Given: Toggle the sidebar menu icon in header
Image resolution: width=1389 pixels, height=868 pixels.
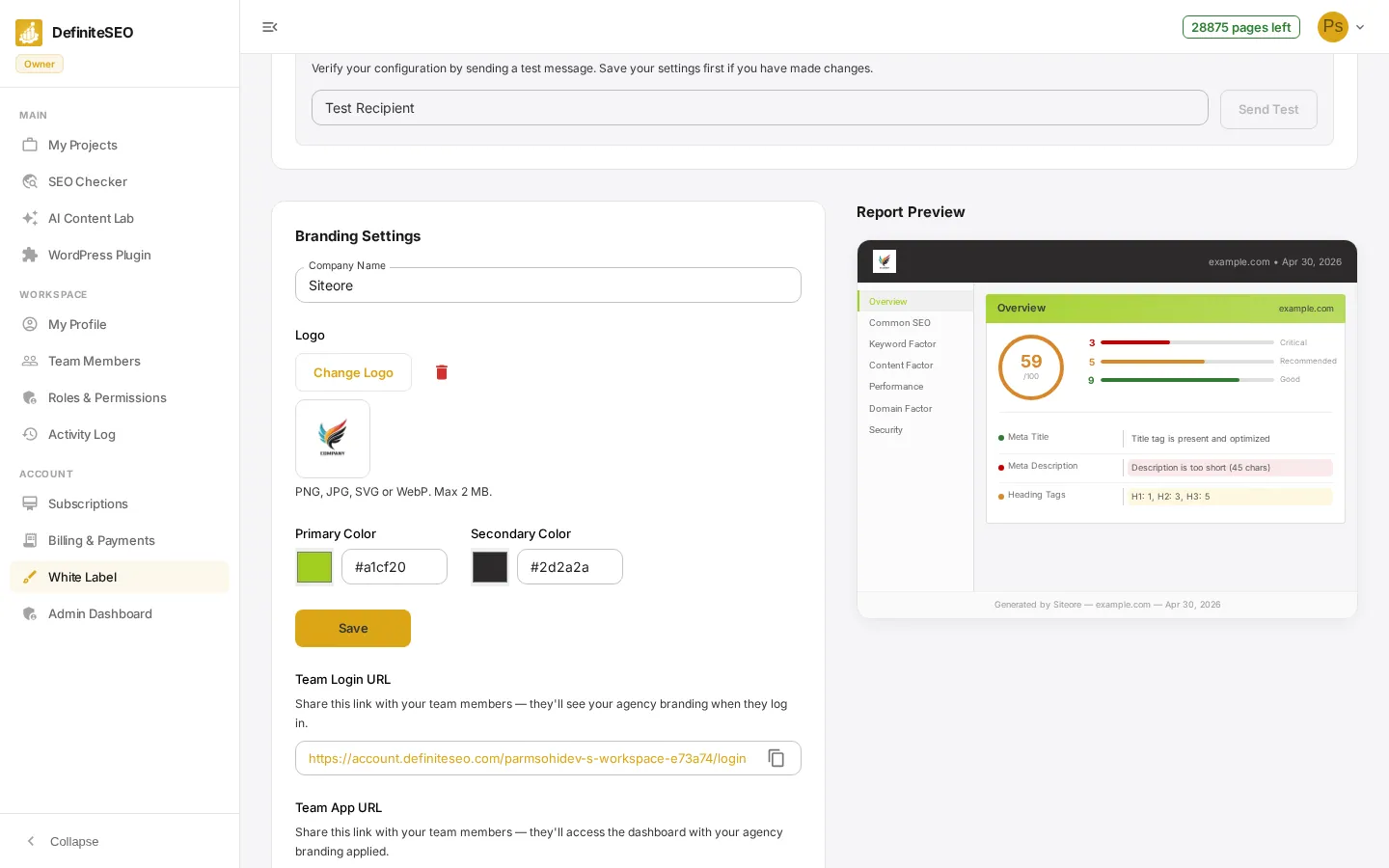Looking at the screenshot, I should [x=270, y=27].
